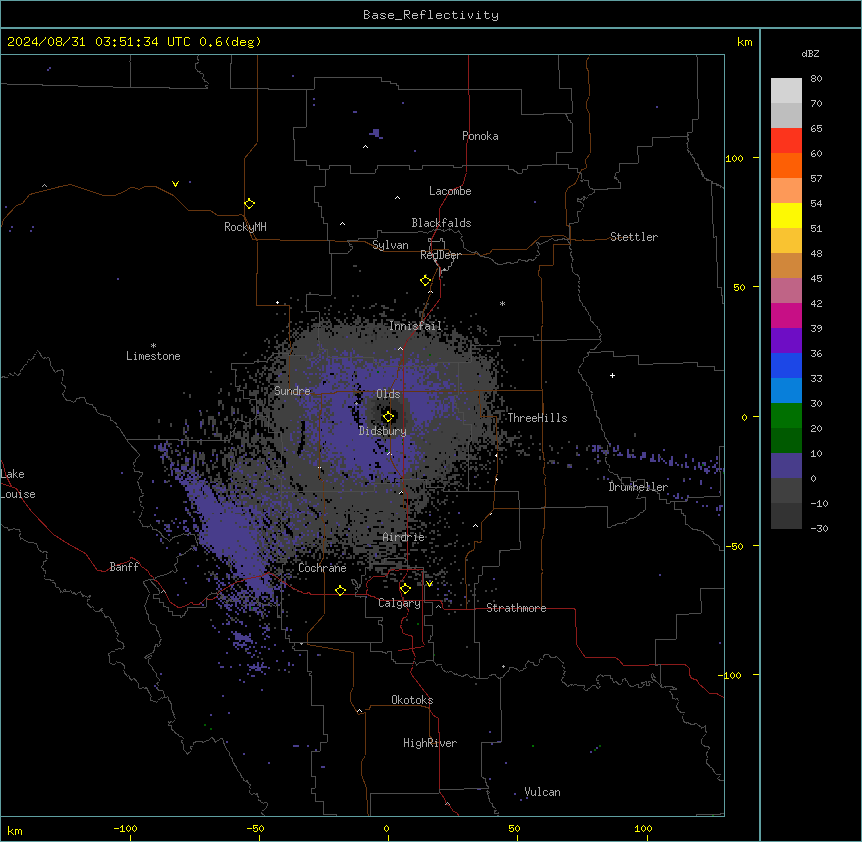Click the Sundre city label
This screenshot has height=842, width=862.
point(292,391)
